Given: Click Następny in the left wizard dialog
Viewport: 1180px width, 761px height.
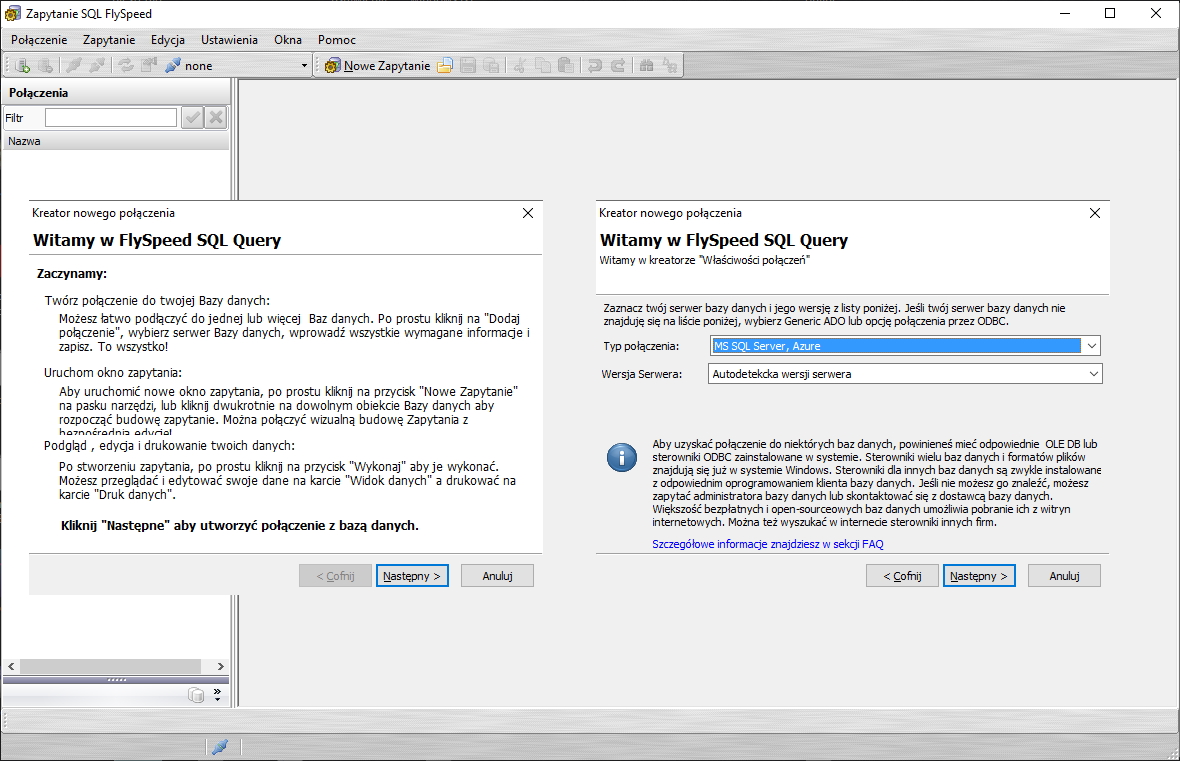Looking at the screenshot, I should point(412,576).
